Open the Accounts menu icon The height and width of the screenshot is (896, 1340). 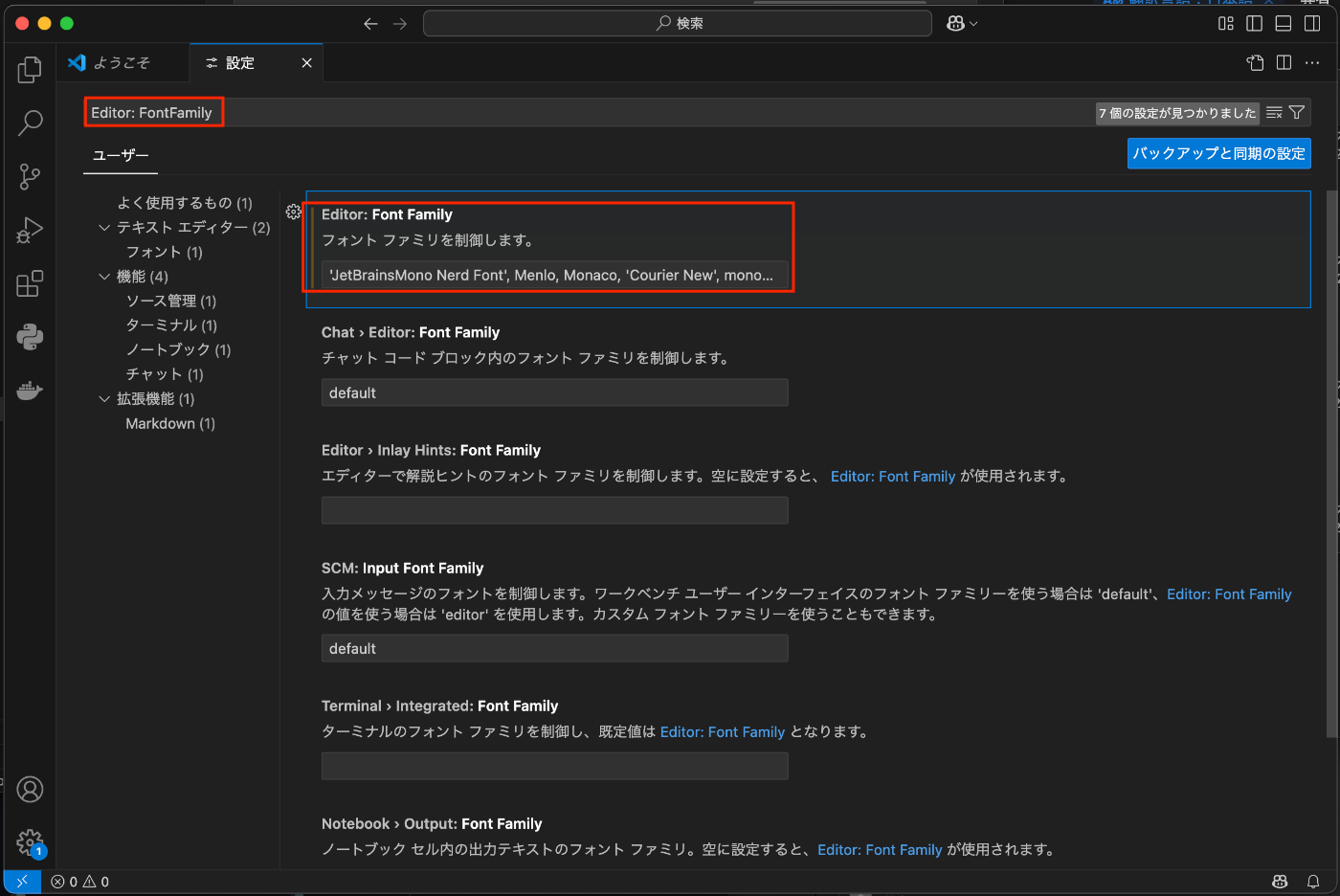coord(30,789)
